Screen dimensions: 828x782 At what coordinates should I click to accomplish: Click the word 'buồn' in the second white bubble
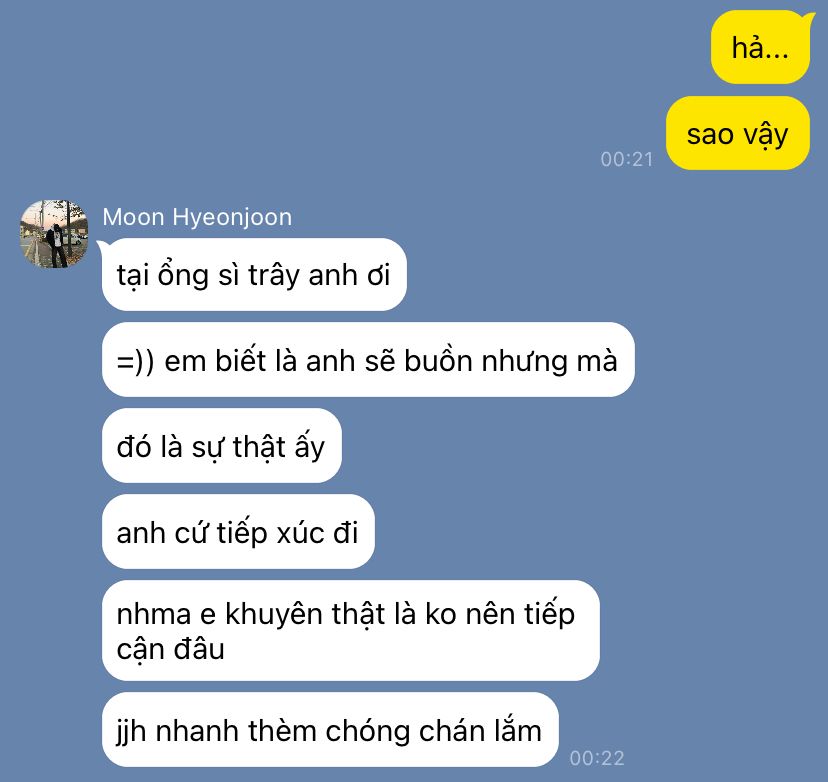coord(438,361)
